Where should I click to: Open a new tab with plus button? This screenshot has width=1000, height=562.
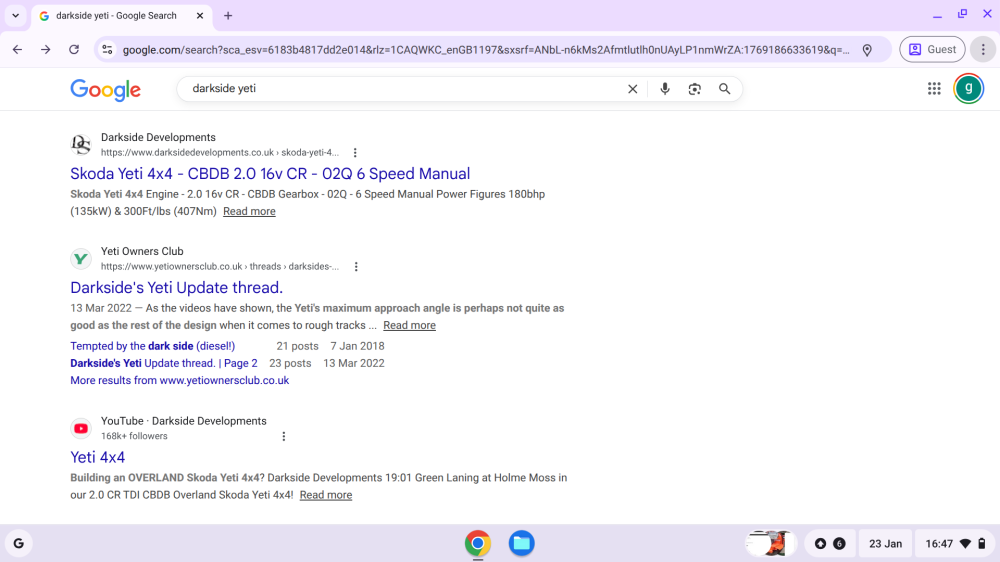[228, 16]
